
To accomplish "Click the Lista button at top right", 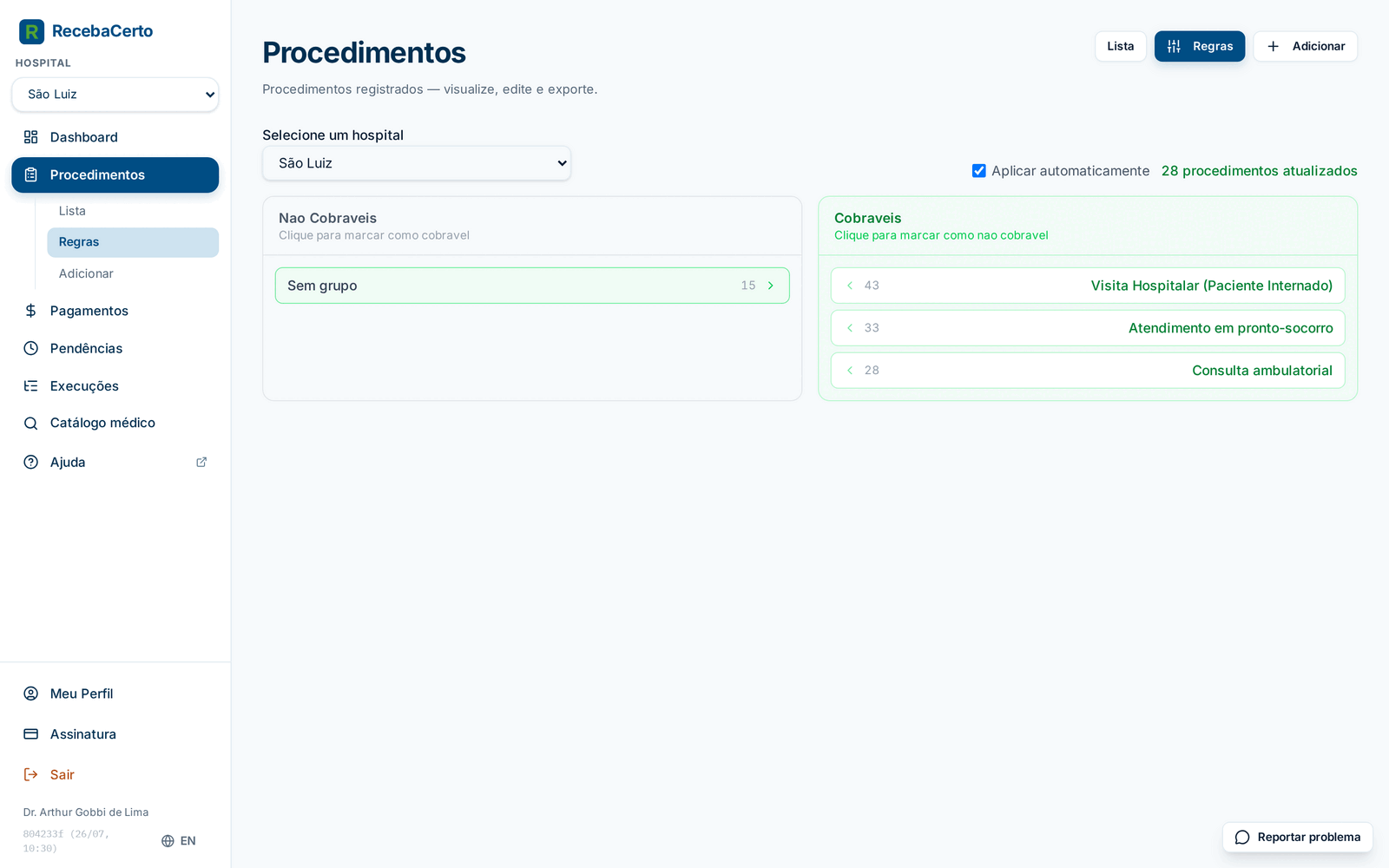I will 1121,46.
